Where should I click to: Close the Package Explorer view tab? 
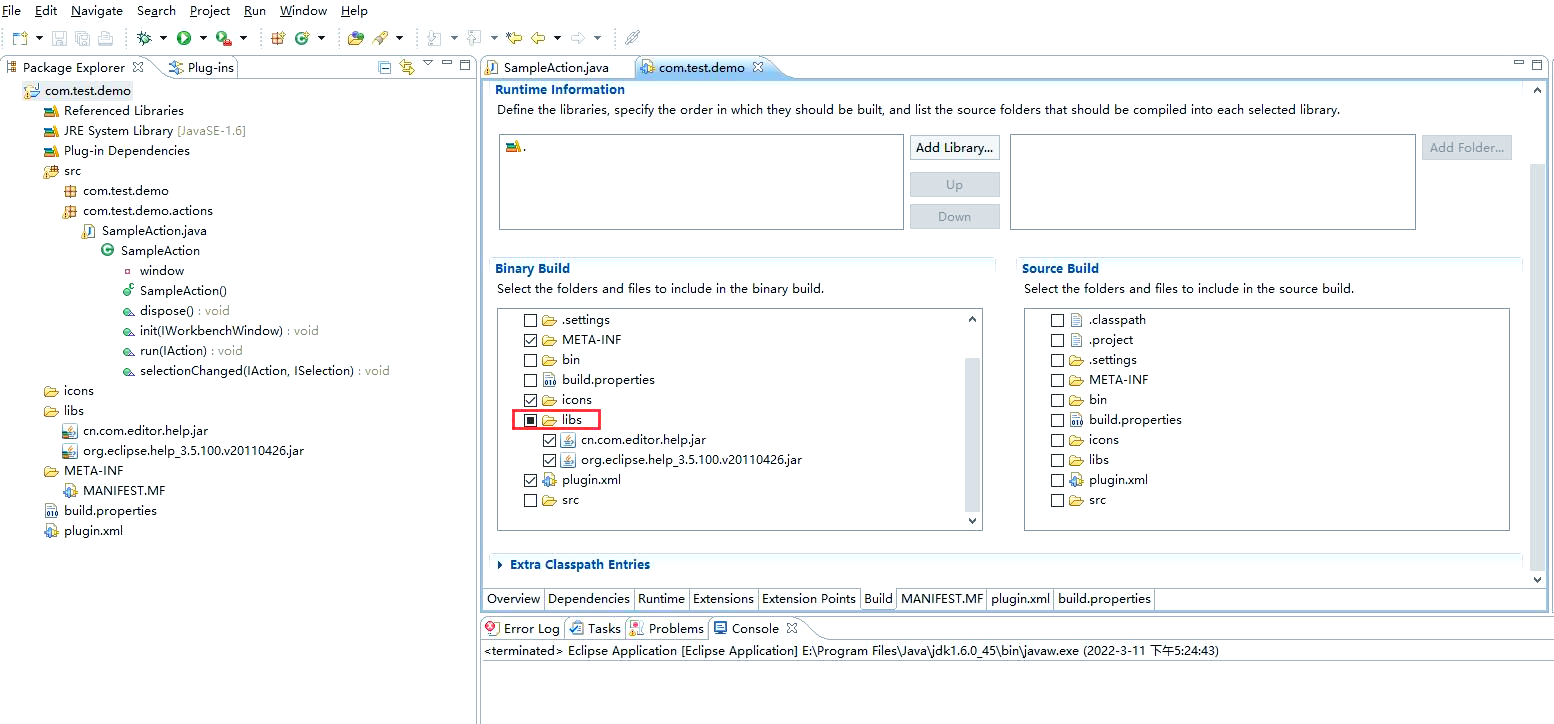point(138,67)
